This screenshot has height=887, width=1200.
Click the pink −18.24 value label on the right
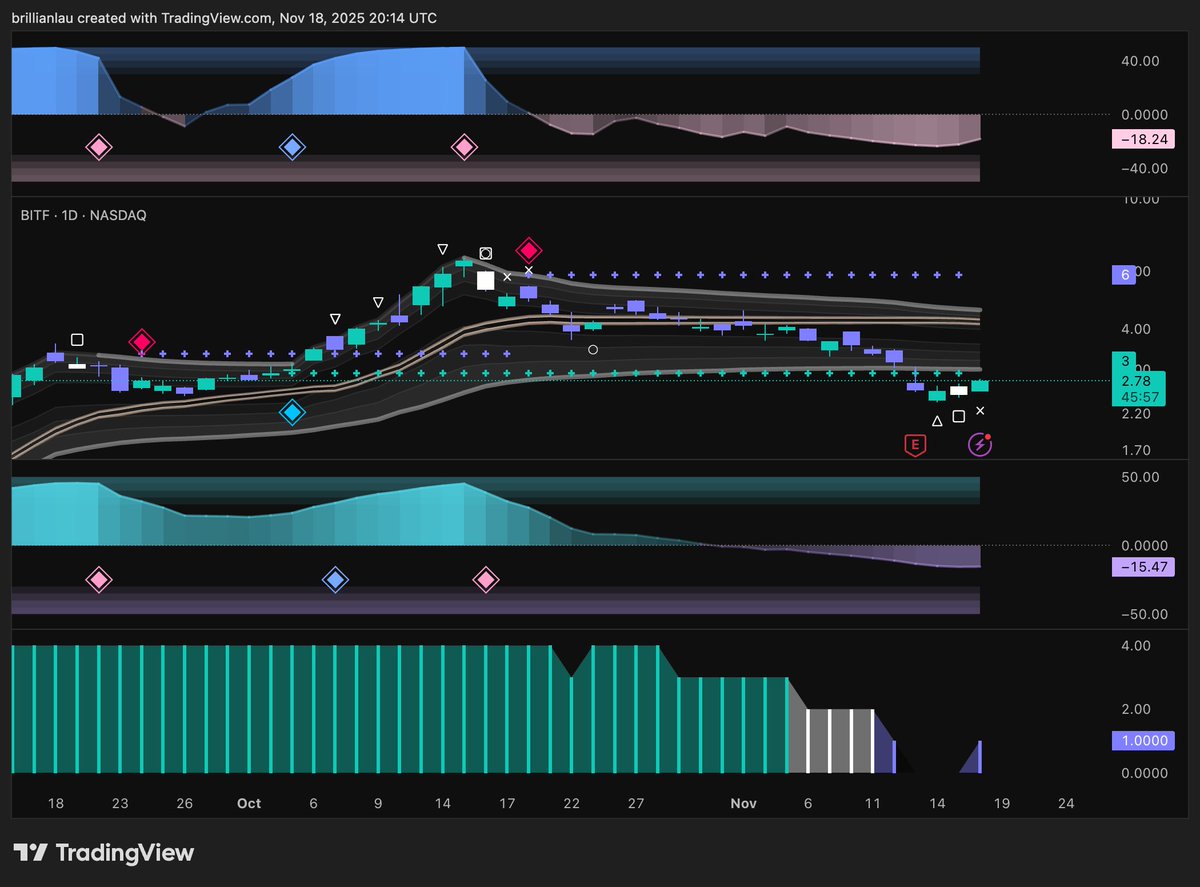coord(1142,139)
